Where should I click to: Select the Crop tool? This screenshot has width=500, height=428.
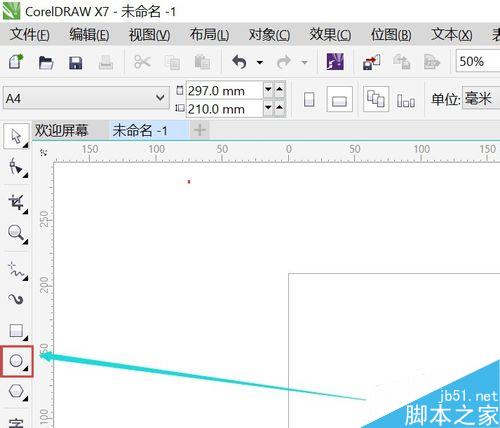[16, 202]
